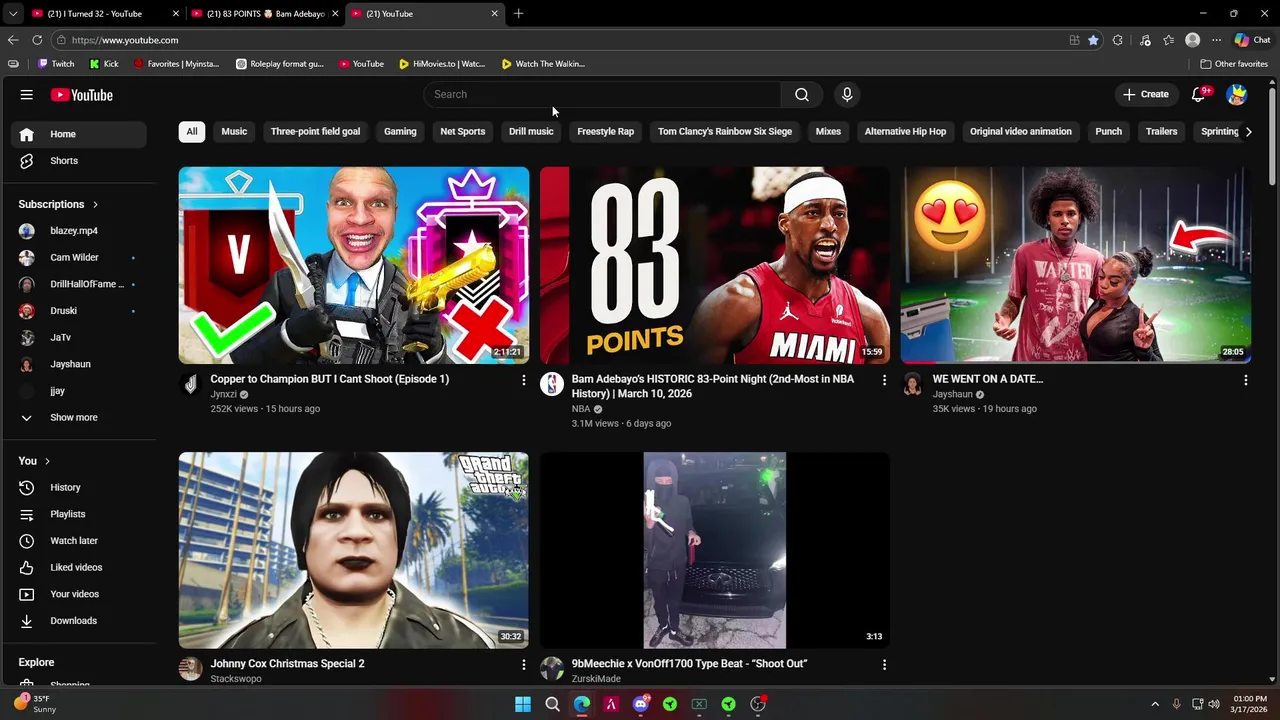Screen dimensions: 1280x720
Task: Open Twitch bookmark in favorites bar
Action: pos(56,64)
